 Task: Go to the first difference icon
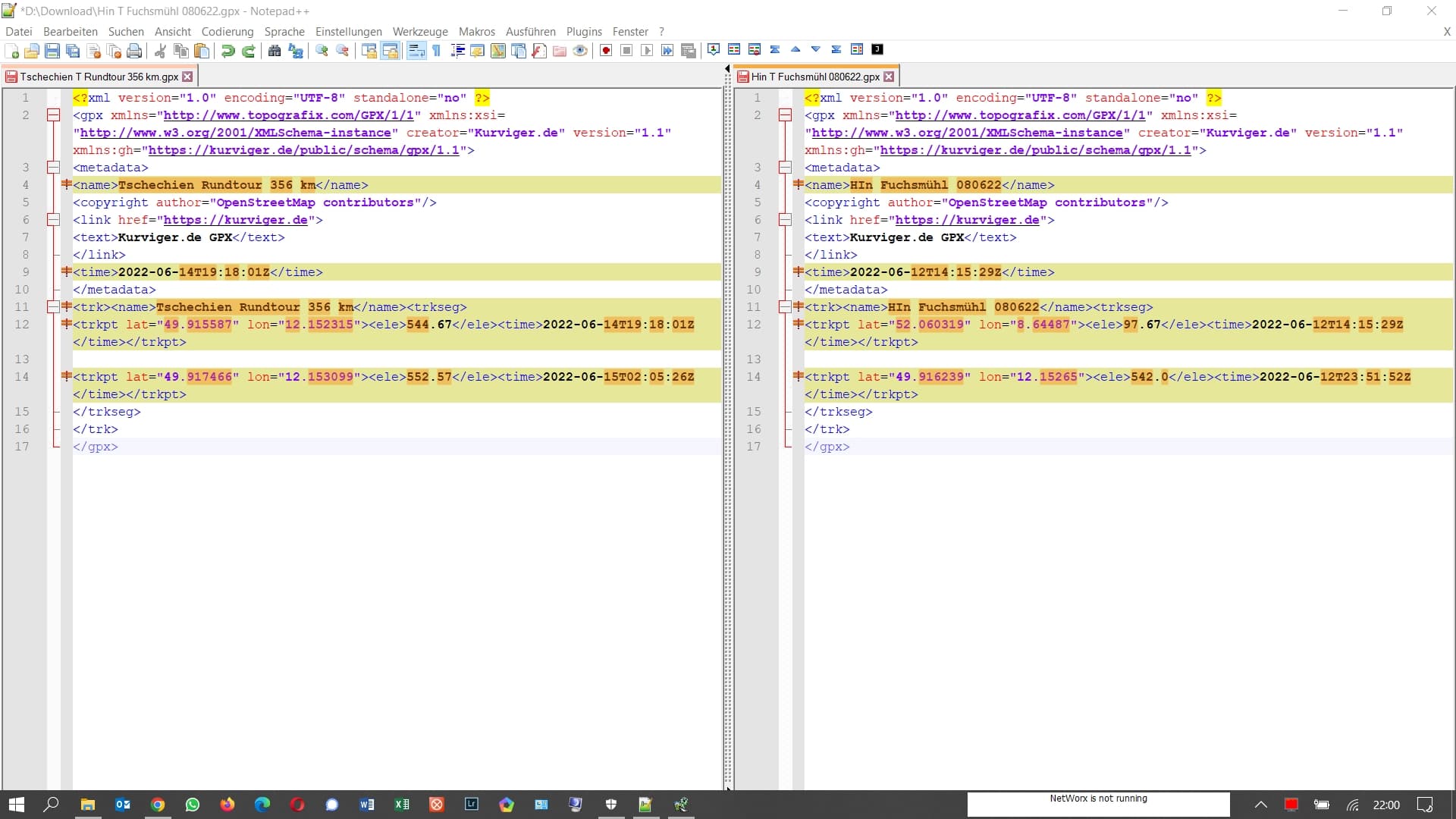click(x=775, y=49)
